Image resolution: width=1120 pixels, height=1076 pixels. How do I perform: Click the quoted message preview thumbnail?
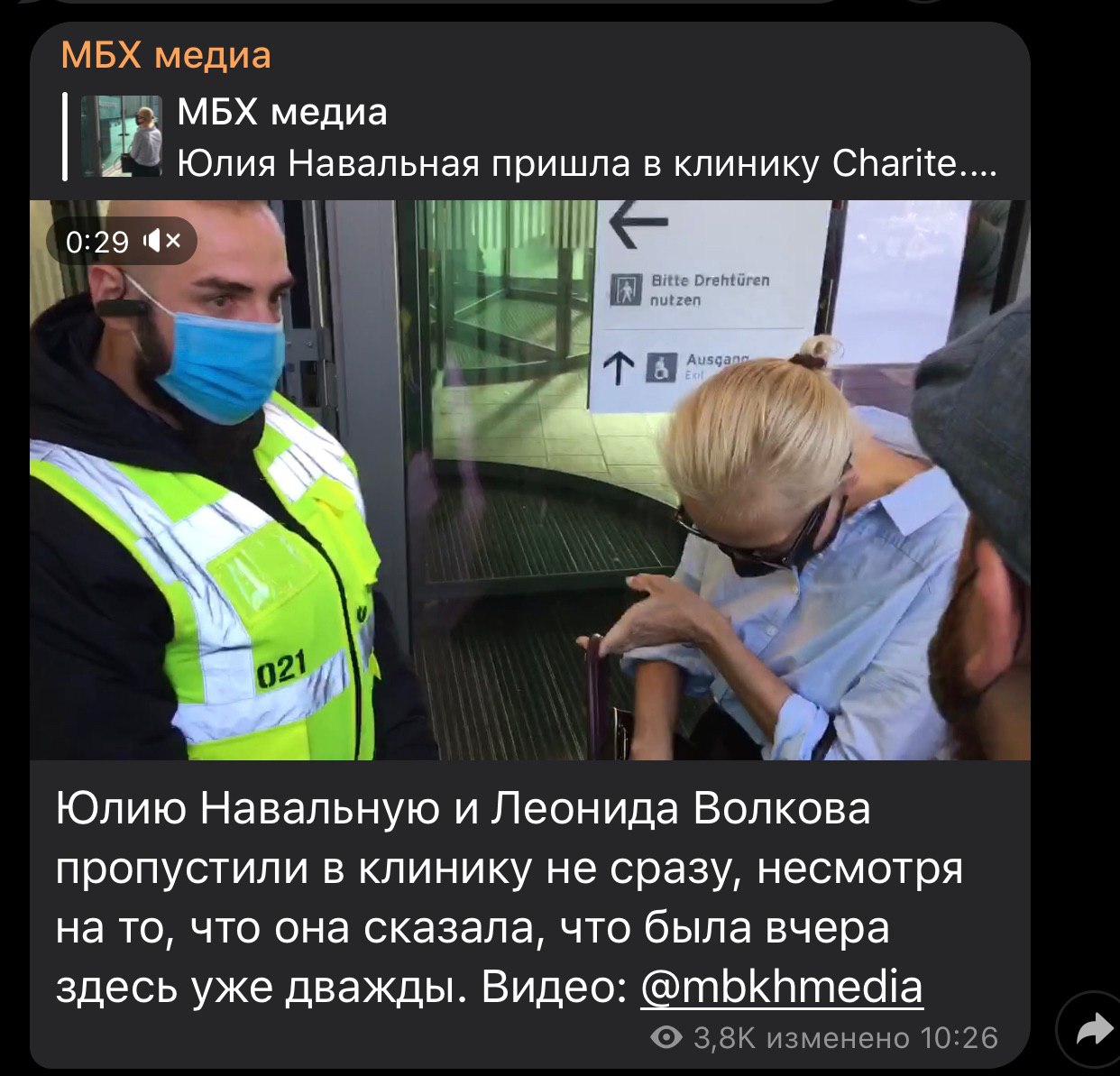[122, 136]
